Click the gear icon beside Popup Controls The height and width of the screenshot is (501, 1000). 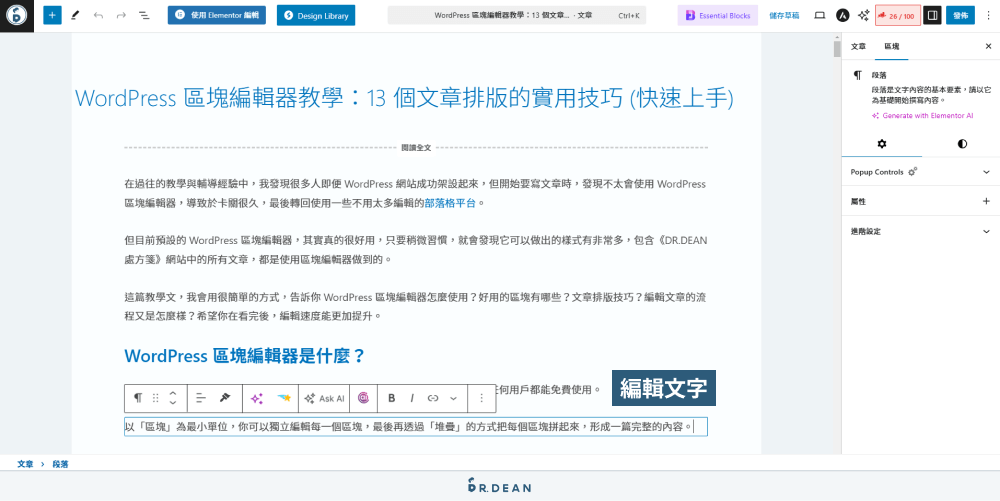tap(913, 172)
